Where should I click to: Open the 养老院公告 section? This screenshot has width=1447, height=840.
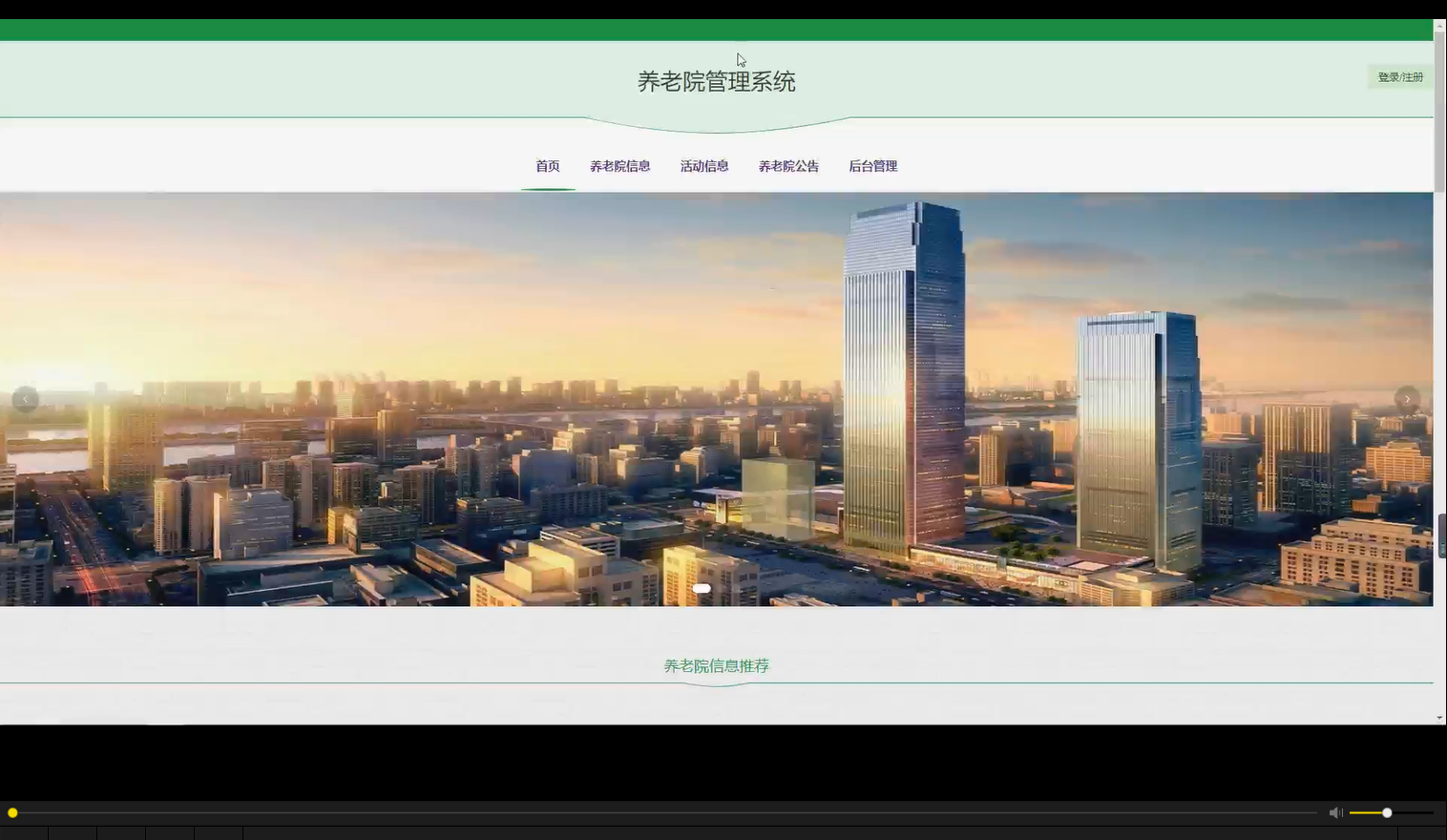[787, 165]
